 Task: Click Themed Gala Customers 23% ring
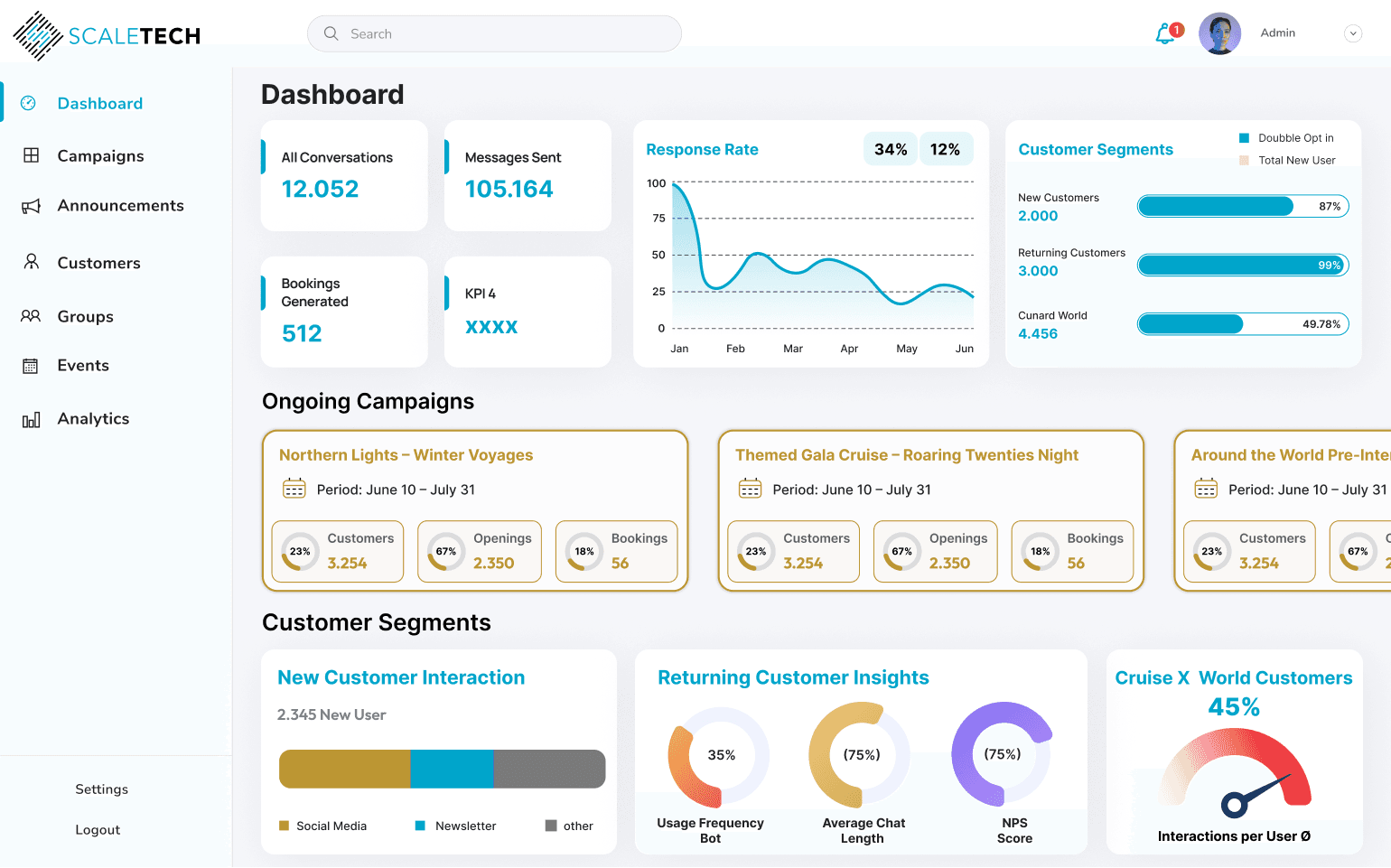[x=756, y=552]
